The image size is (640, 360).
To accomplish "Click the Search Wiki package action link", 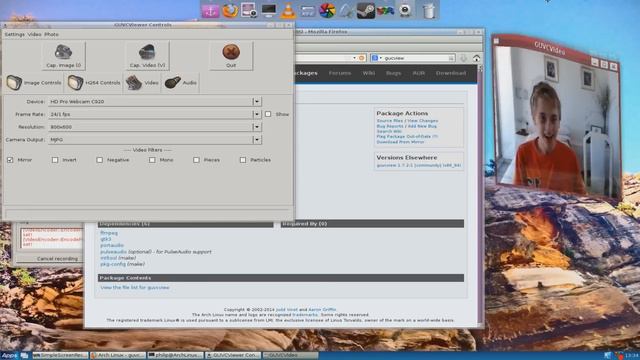I will (389, 131).
